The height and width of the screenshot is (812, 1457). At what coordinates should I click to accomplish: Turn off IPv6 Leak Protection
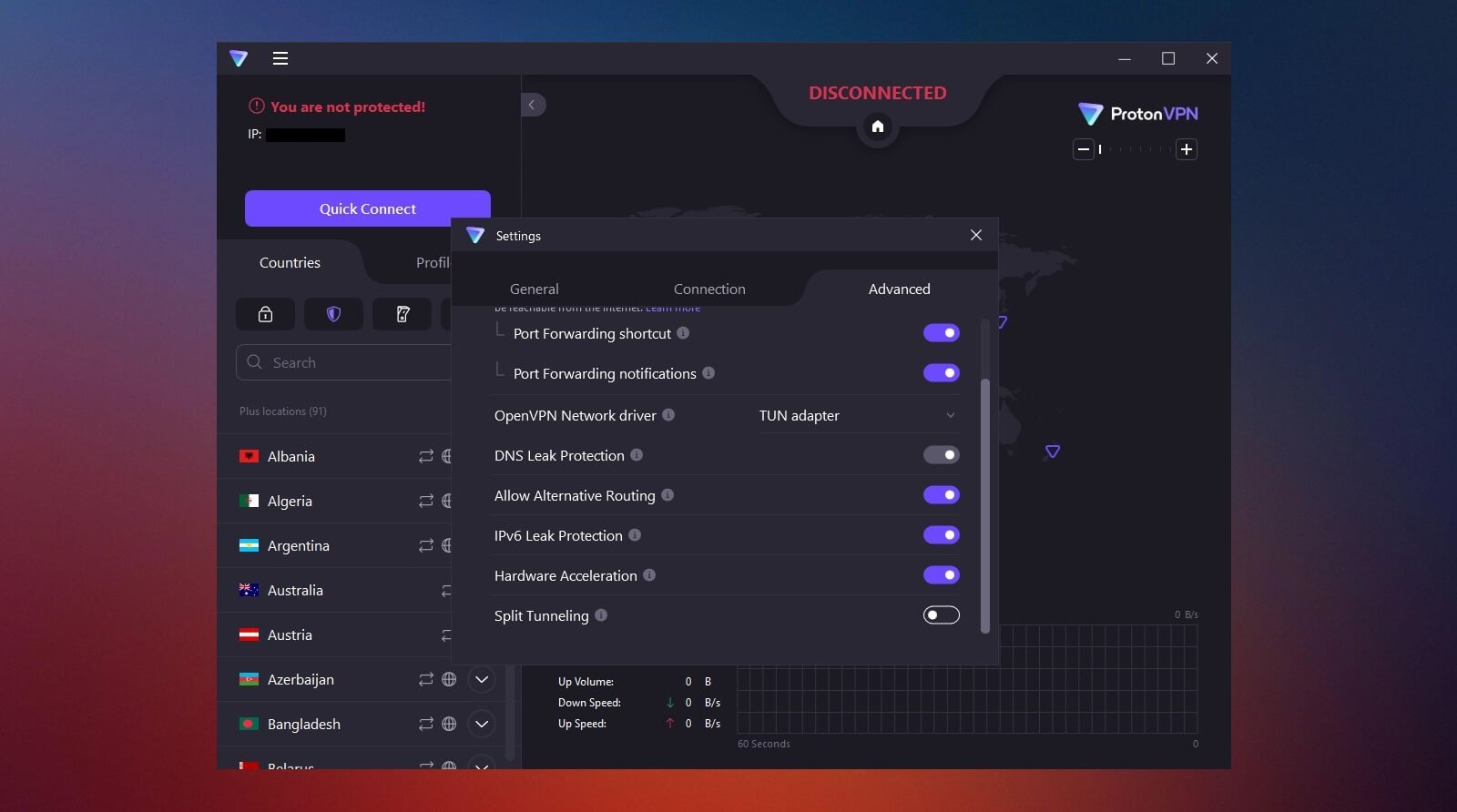[x=942, y=535]
